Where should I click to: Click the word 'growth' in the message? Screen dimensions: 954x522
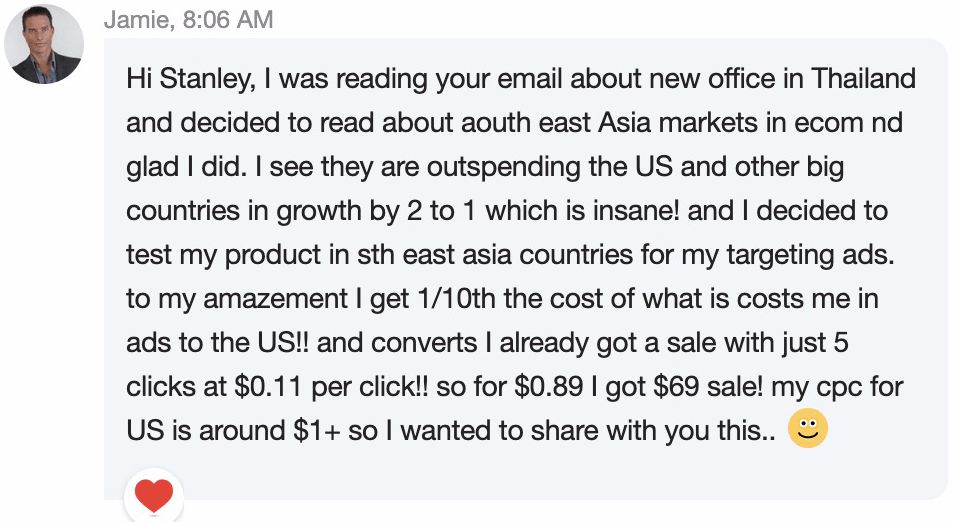(x=319, y=212)
